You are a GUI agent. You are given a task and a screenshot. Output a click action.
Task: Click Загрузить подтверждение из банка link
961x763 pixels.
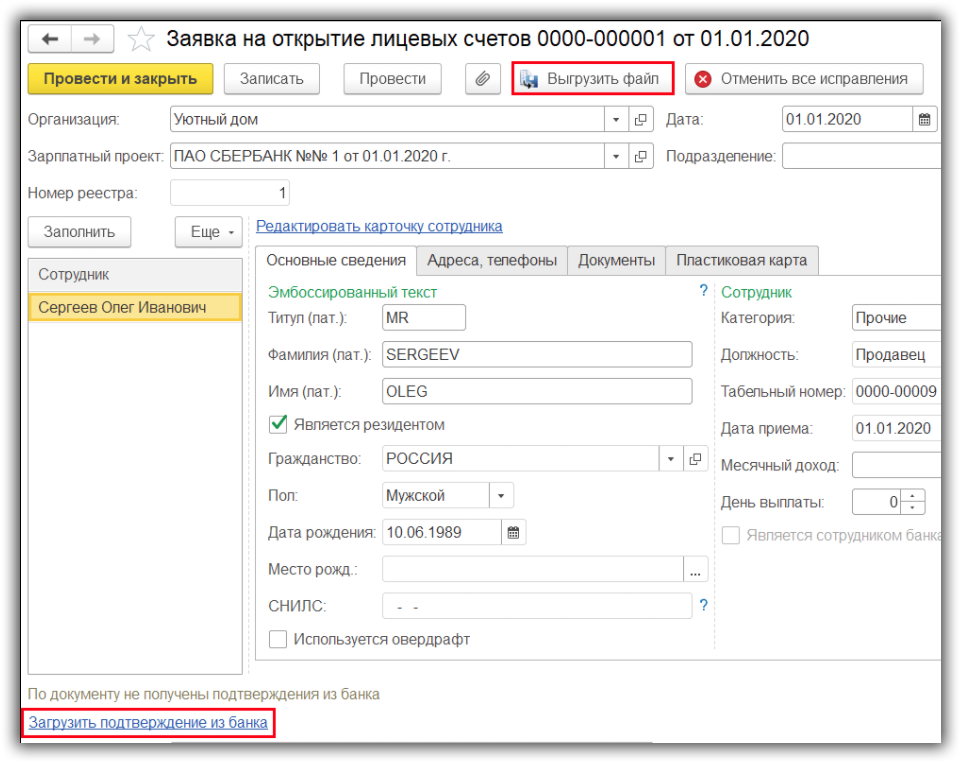click(148, 722)
